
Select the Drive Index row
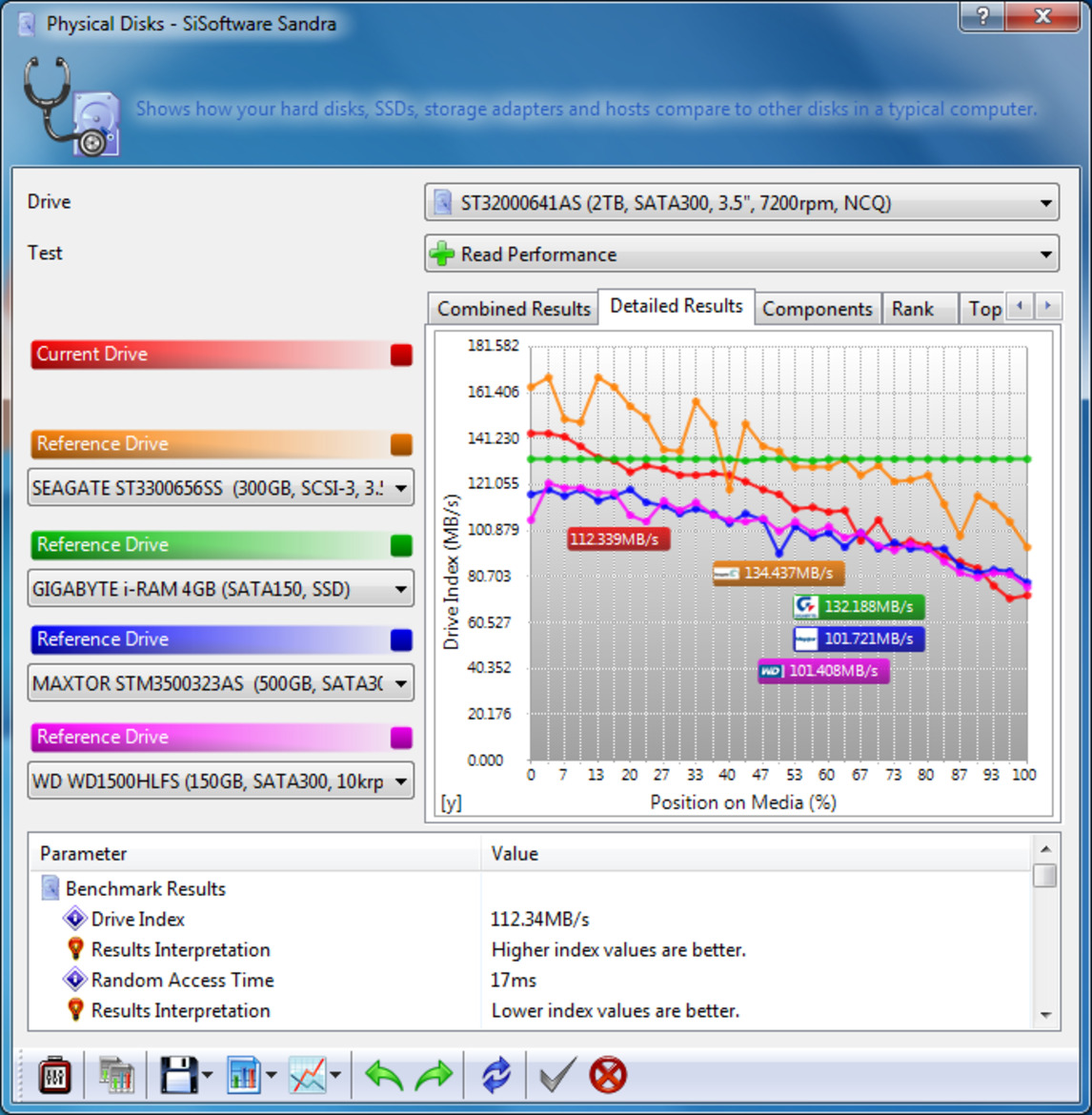coord(531,919)
